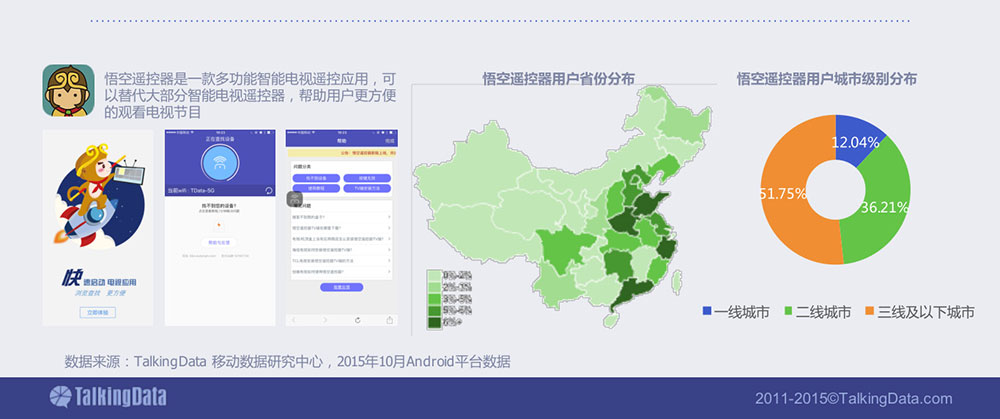Tap the refresh icon beside TData-5G wifi
Image resolution: width=1000 pixels, height=419 pixels.
coord(268,190)
